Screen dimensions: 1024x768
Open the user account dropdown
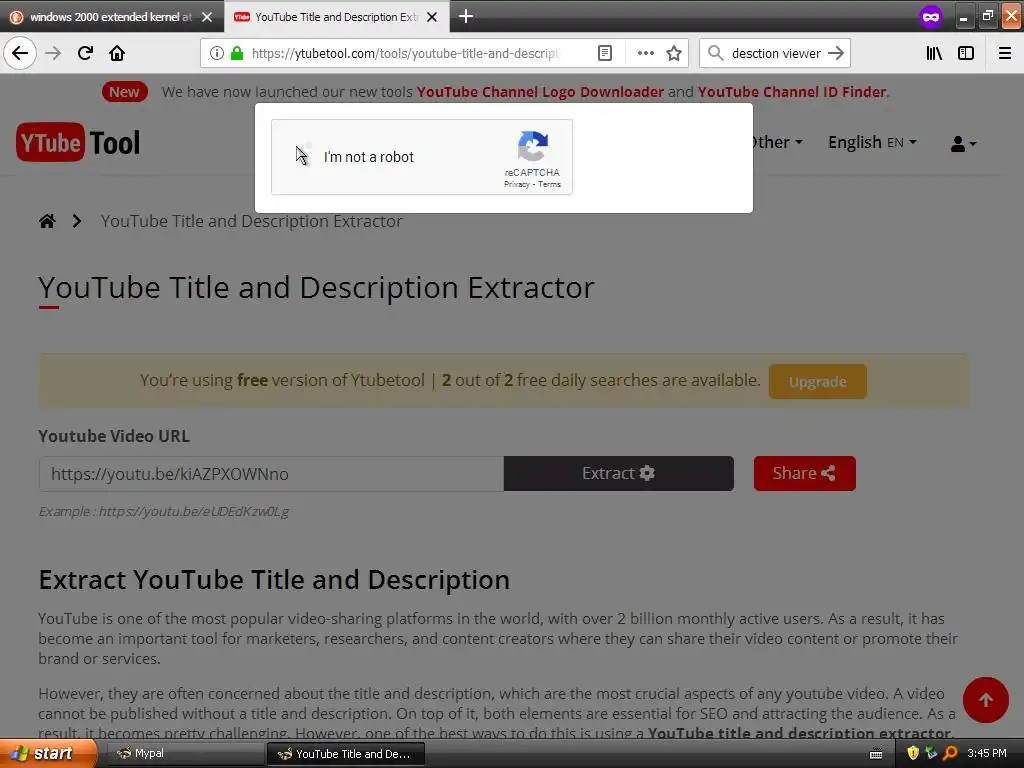click(x=963, y=144)
